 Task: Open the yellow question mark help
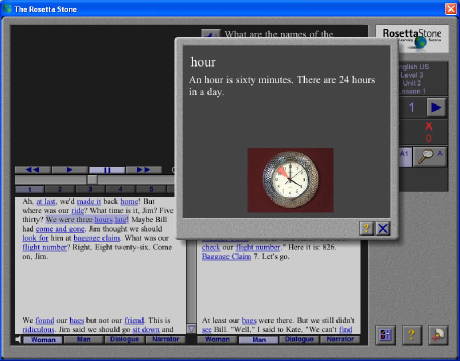412,335
